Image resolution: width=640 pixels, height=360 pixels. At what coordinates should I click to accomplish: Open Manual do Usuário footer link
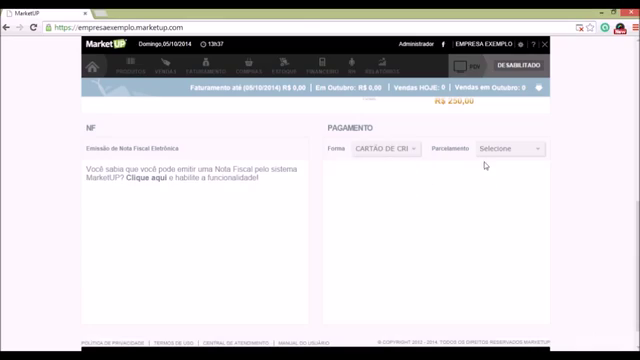pyautogui.click(x=304, y=343)
